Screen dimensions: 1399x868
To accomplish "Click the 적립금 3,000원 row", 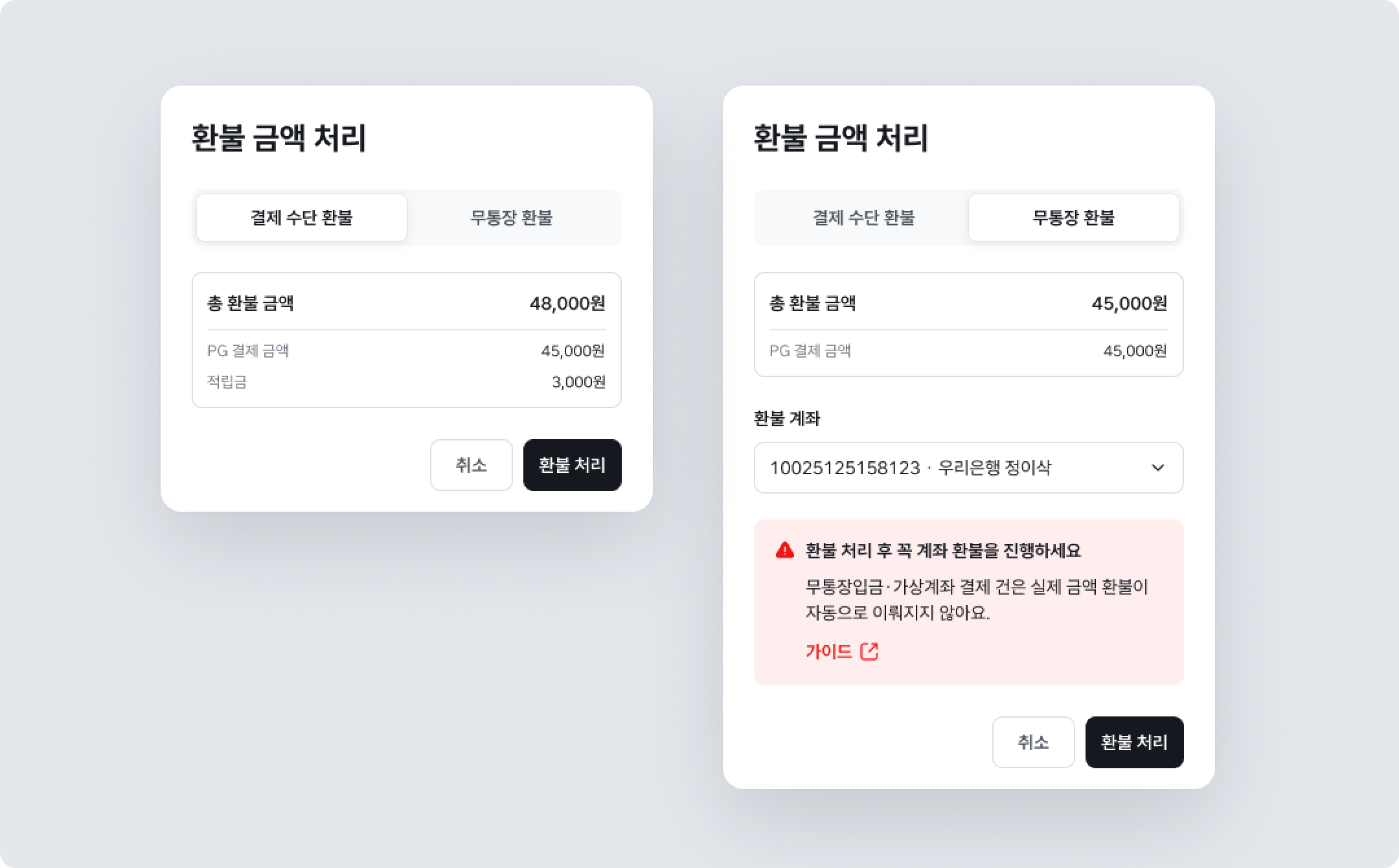I will point(406,382).
